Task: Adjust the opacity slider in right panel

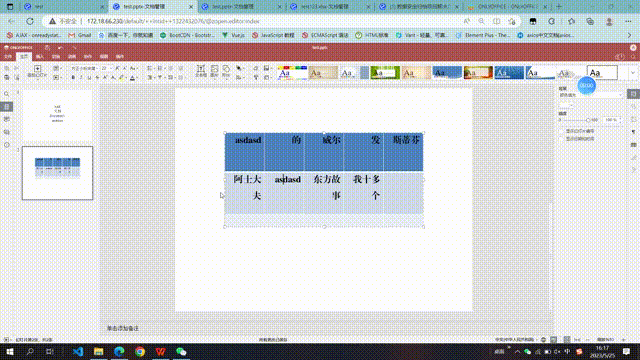Action: point(588,120)
